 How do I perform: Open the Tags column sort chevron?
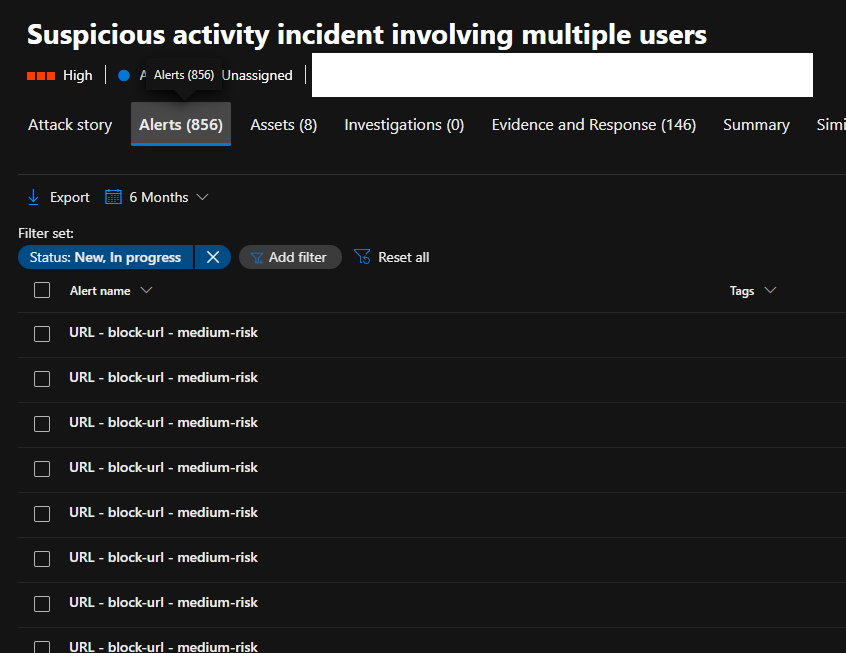click(x=770, y=290)
